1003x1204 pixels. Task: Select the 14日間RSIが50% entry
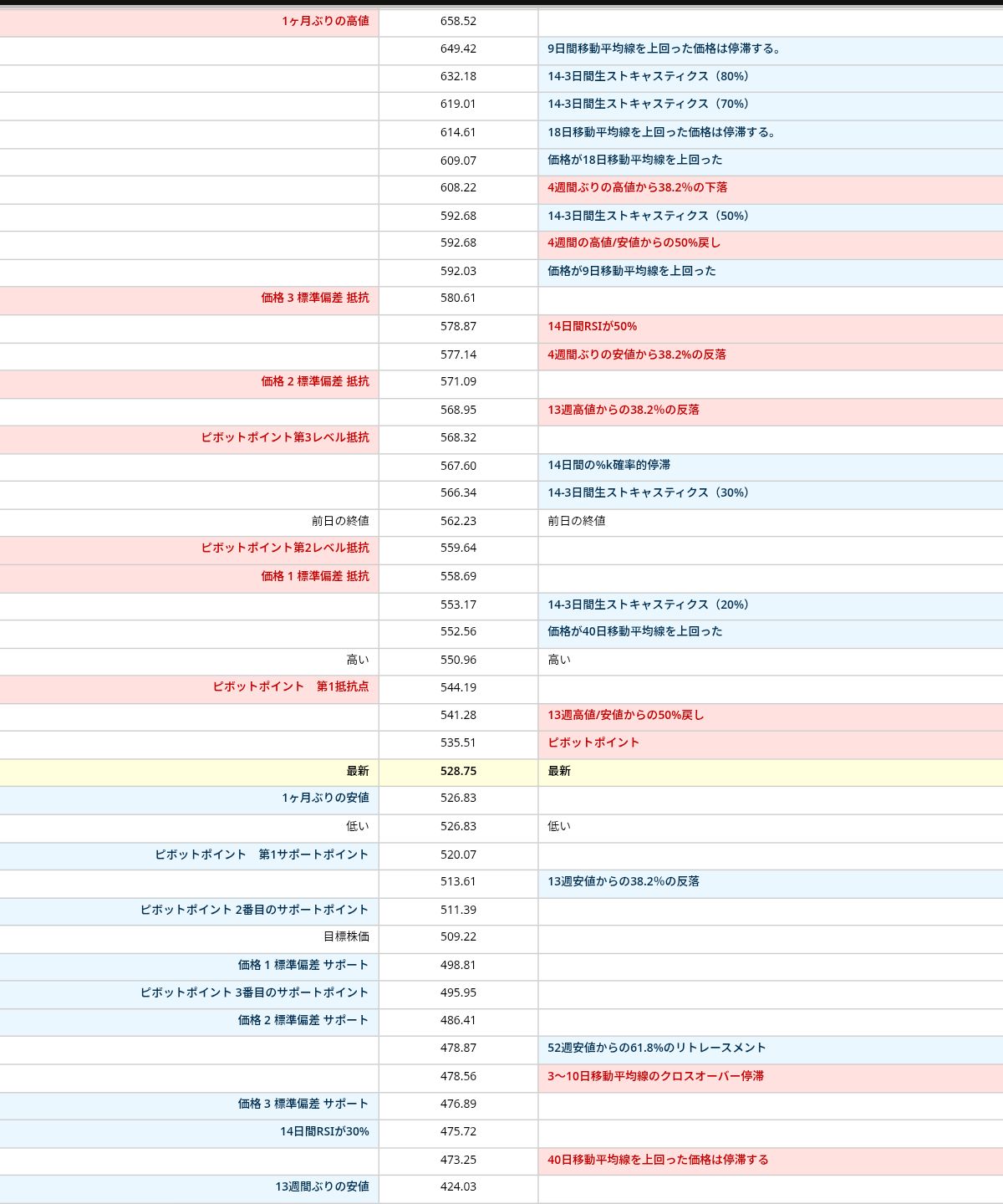point(593,326)
